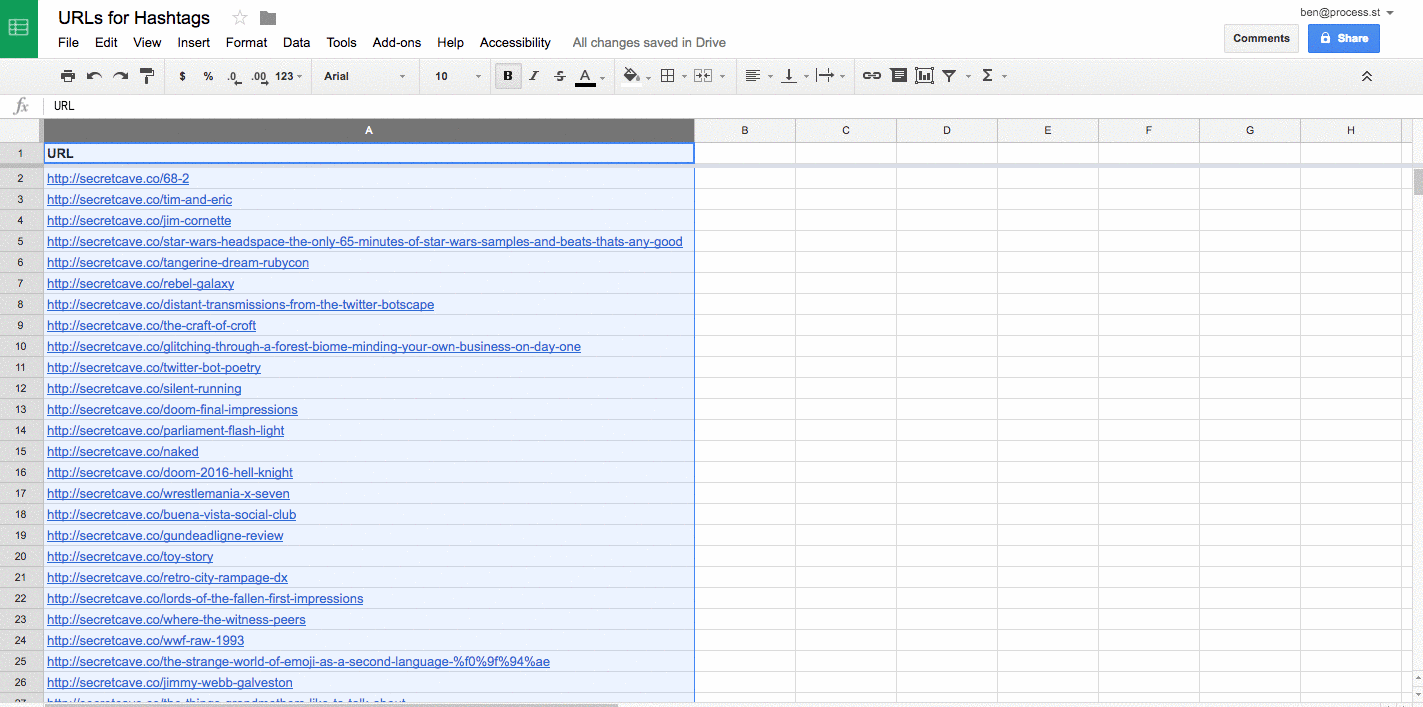Insert a chart

point(924,76)
